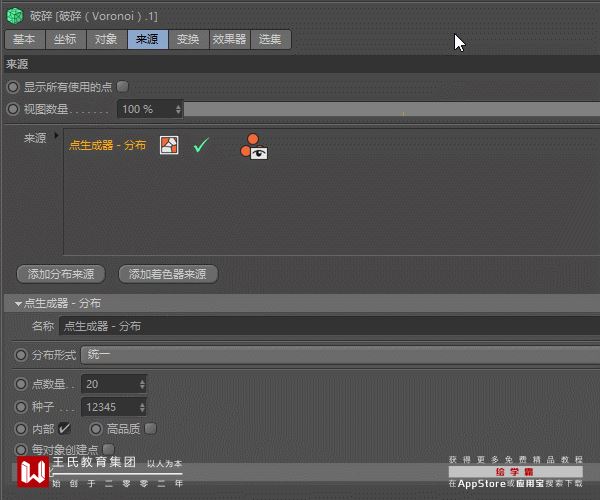The image size is (600, 500).
Task: Click the animation dot beside 每对象创建点
Action: point(21,449)
